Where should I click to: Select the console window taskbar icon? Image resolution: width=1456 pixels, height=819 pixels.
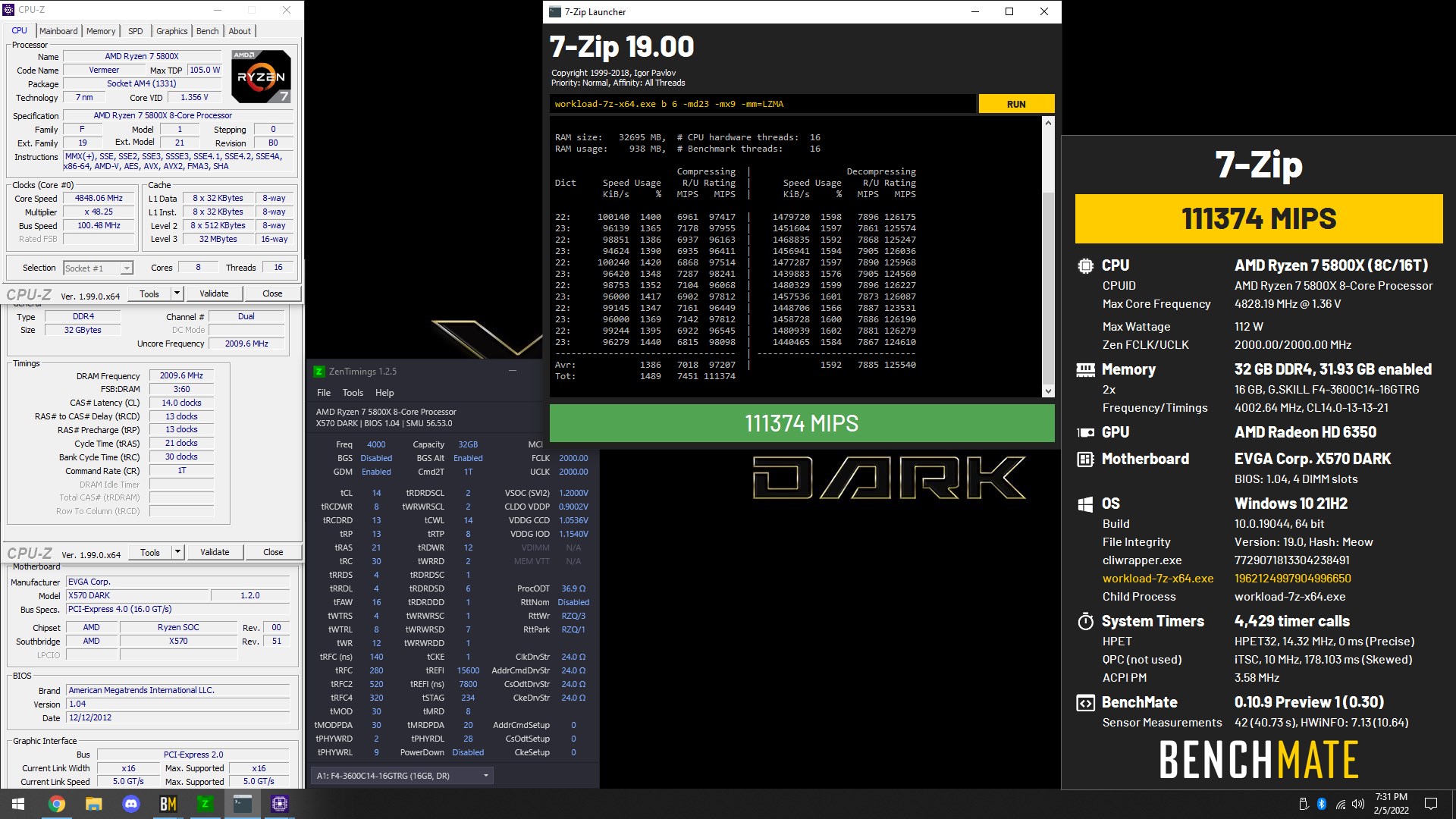click(x=243, y=804)
